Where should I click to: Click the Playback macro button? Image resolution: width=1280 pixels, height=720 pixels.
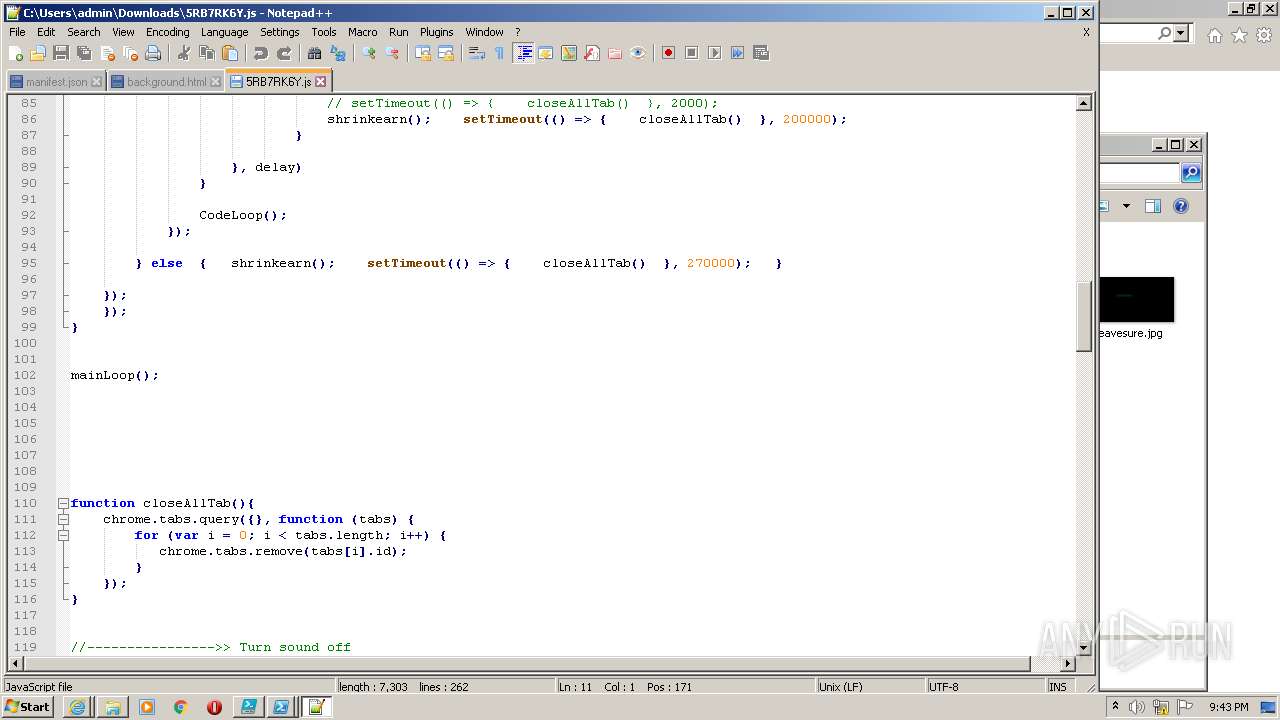coord(714,53)
